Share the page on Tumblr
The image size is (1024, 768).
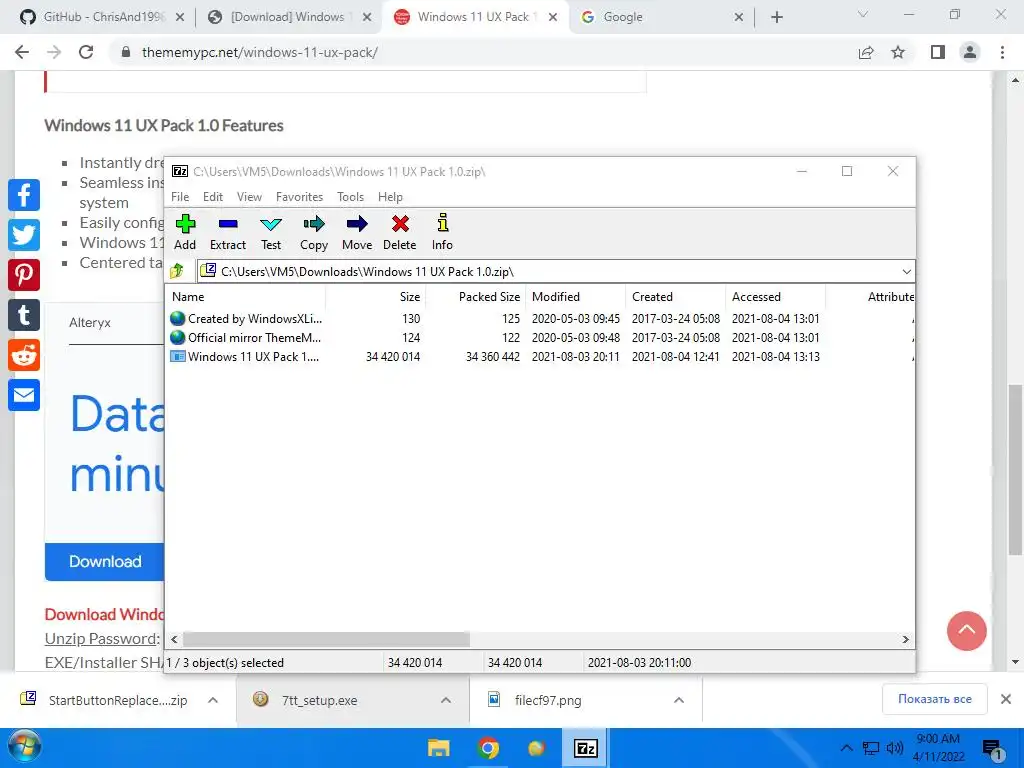(x=24, y=315)
